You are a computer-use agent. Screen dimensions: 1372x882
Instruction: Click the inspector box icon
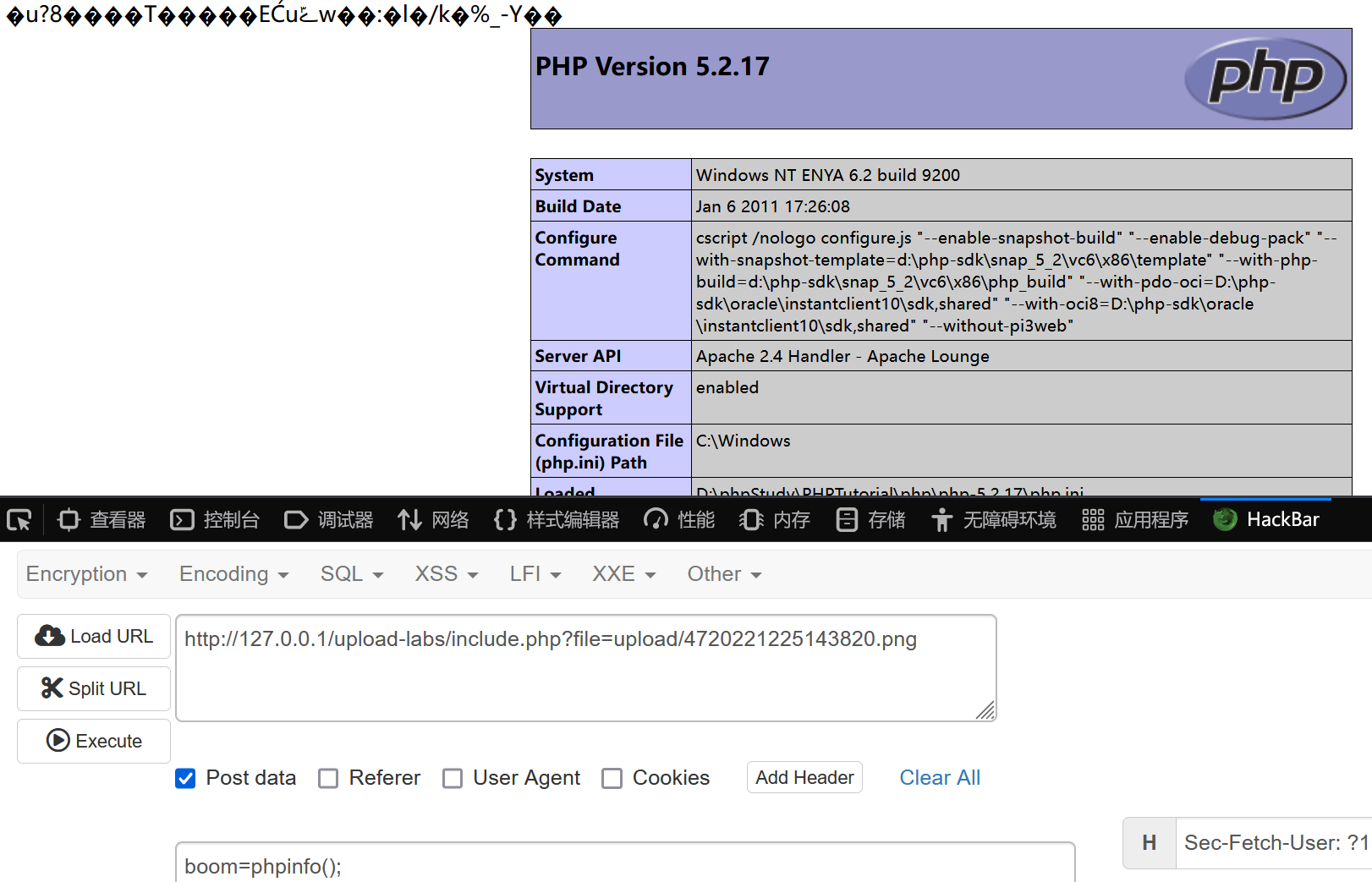tap(69, 519)
